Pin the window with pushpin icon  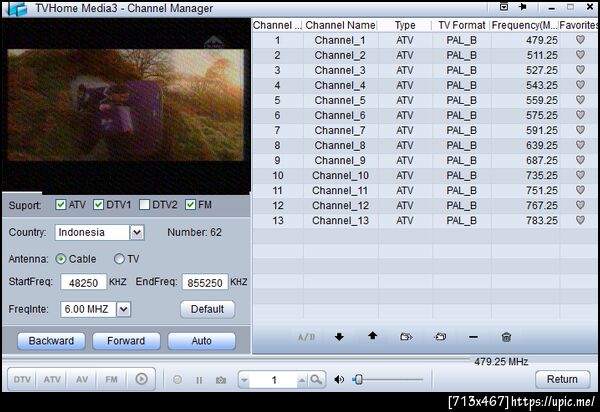pos(522,7)
